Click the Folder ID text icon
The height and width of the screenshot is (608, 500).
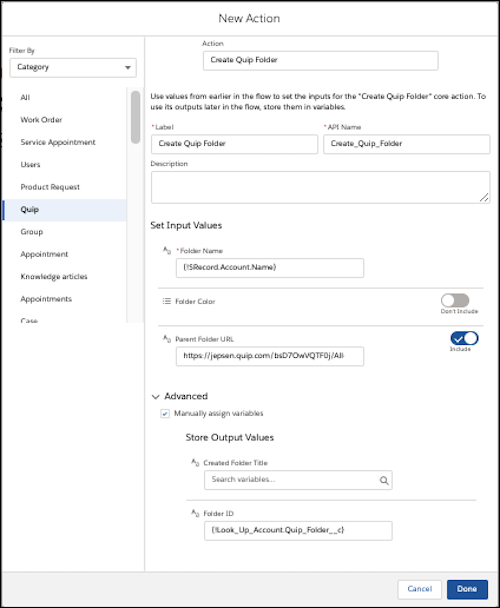(195, 513)
